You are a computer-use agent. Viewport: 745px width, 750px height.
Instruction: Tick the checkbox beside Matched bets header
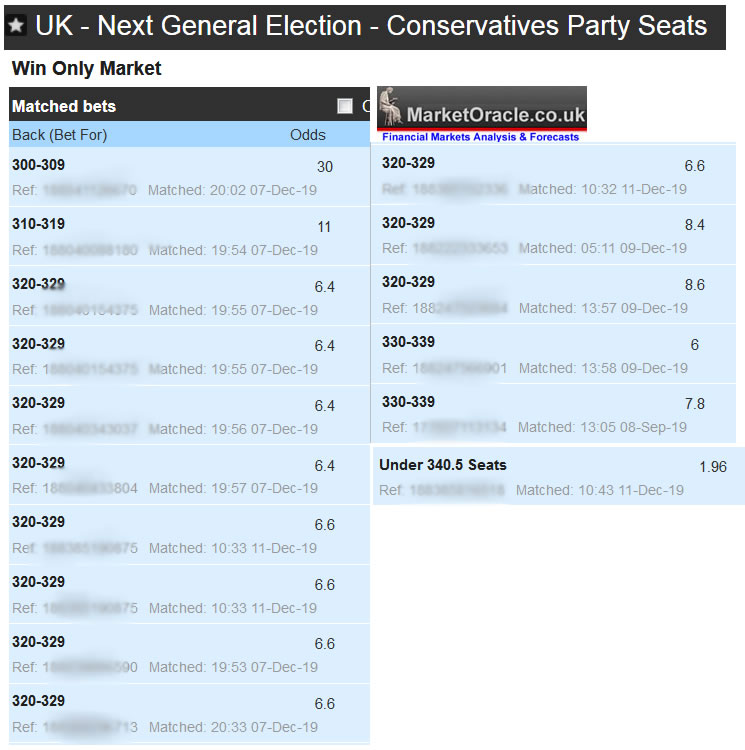tap(345, 106)
